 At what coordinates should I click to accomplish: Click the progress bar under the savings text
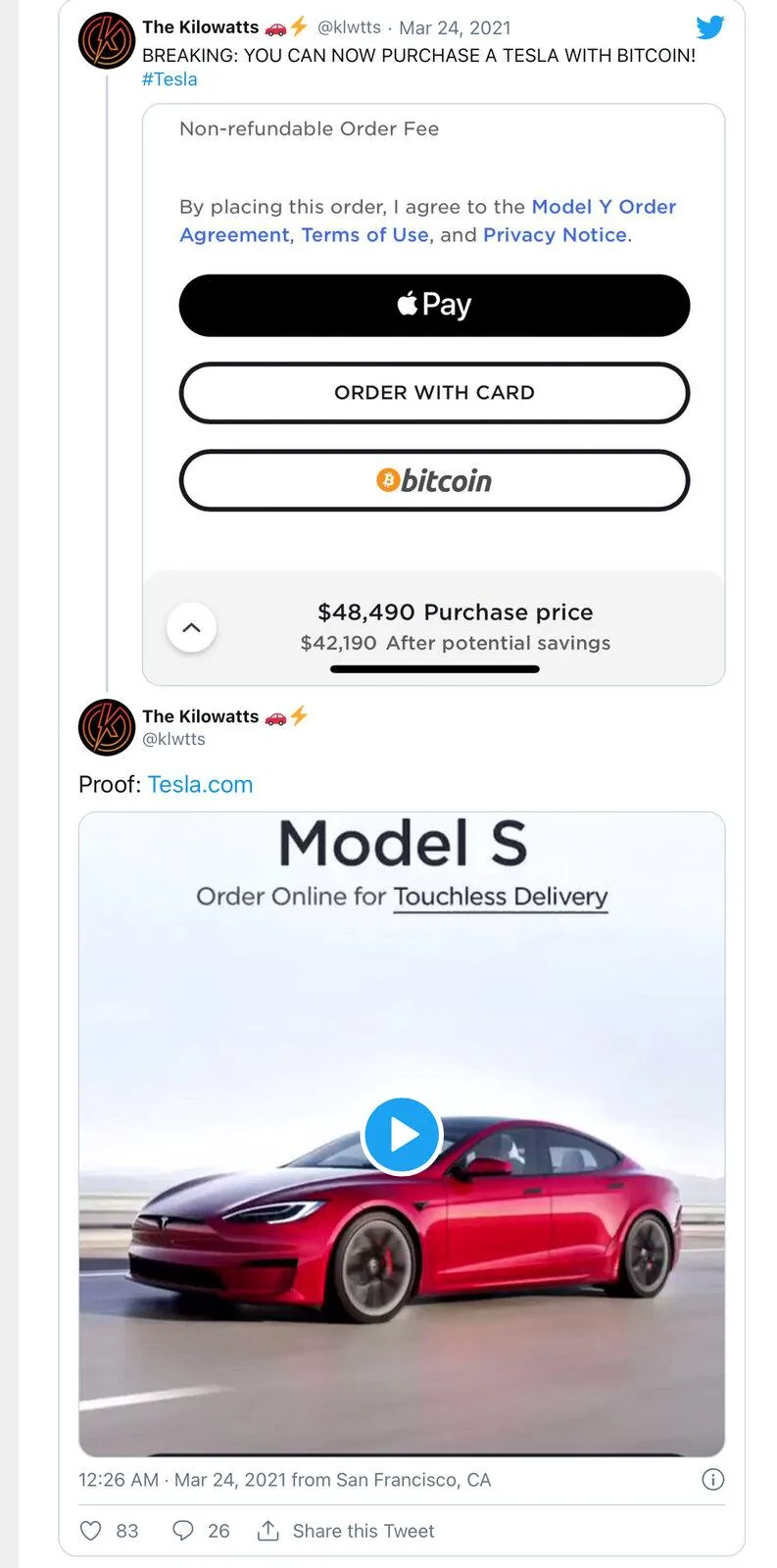pyautogui.click(x=434, y=668)
